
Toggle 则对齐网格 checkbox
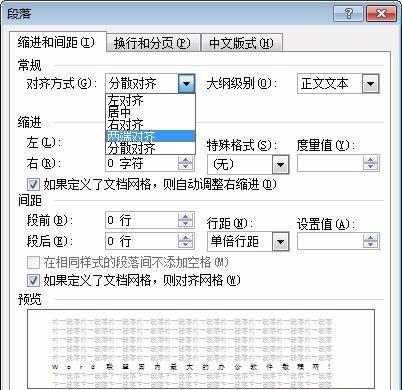33,280
